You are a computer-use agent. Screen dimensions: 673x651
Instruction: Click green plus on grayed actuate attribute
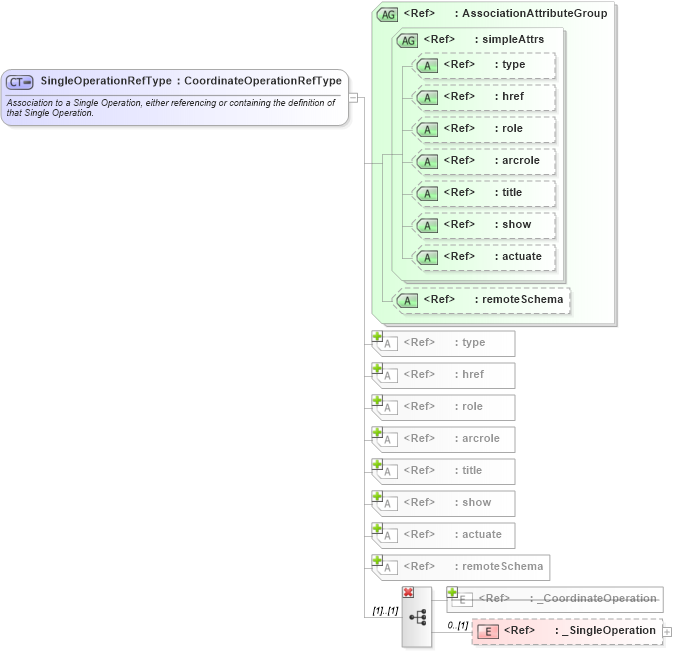tap(377, 528)
